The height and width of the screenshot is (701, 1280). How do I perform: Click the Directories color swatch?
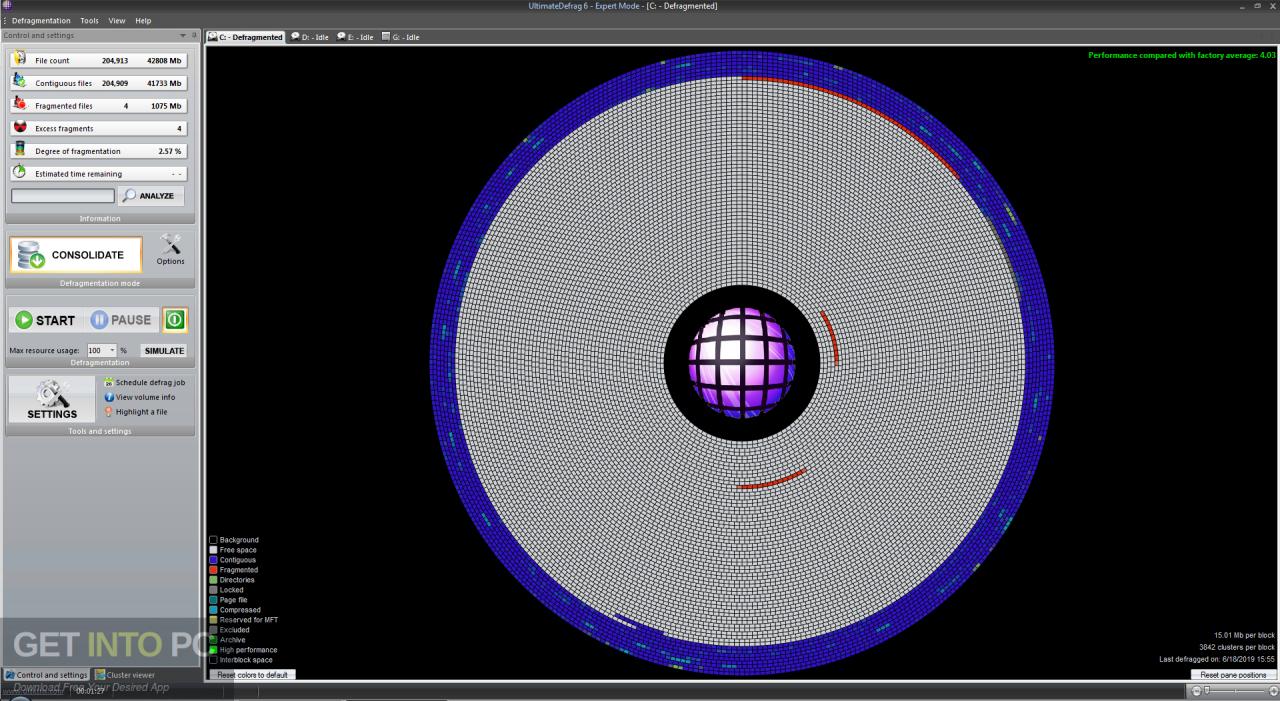pyautogui.click(x=213, y=580)
